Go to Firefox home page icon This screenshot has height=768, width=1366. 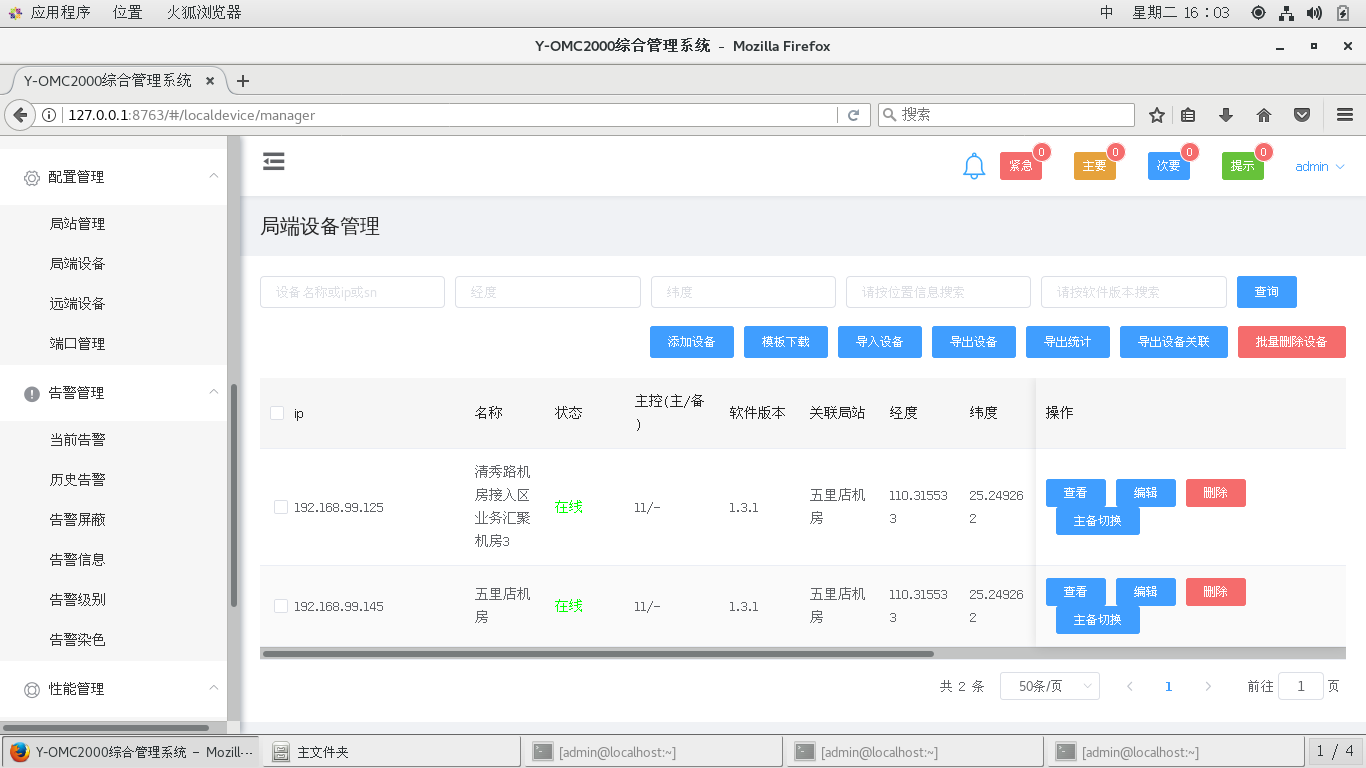coord(1264,115)
